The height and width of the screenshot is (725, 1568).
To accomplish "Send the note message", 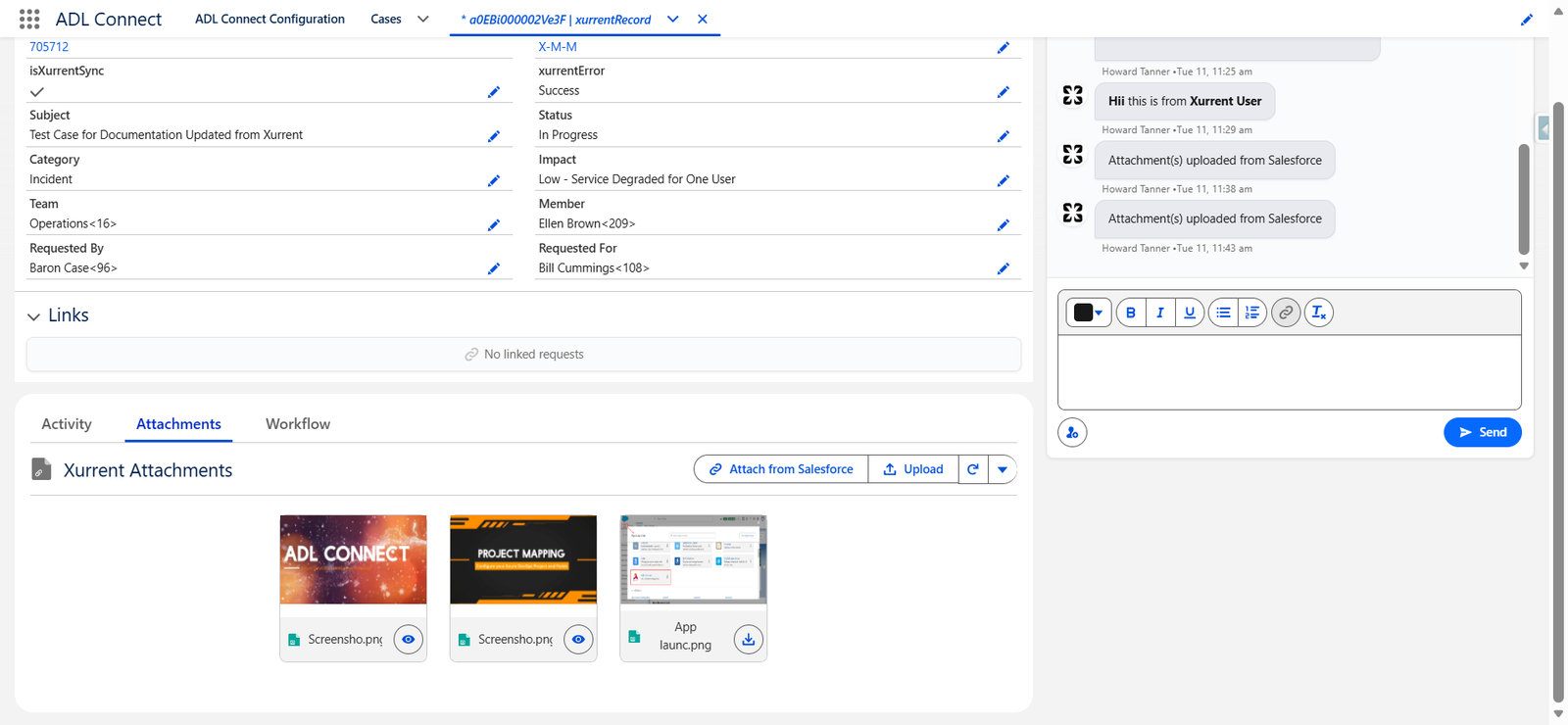I will click(1483, 432).
